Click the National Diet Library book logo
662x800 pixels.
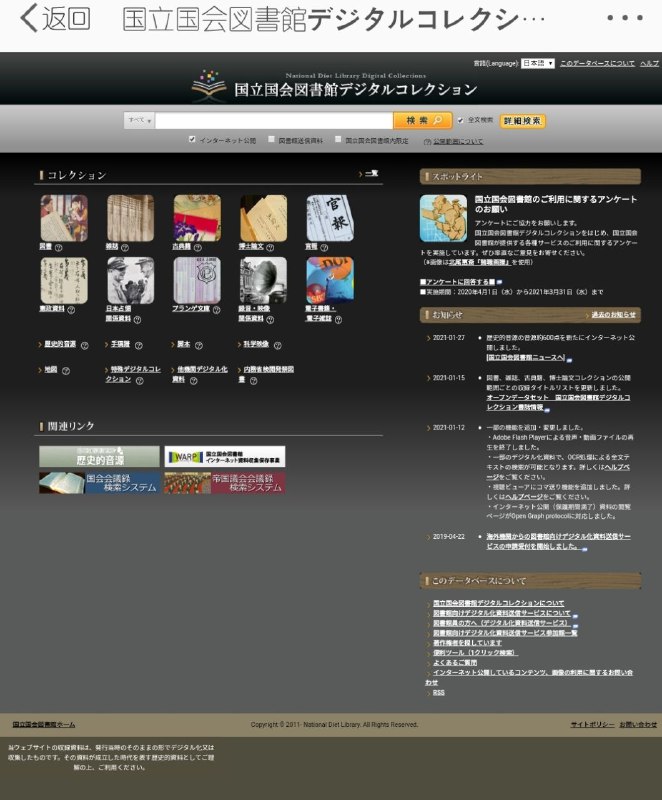209,85
